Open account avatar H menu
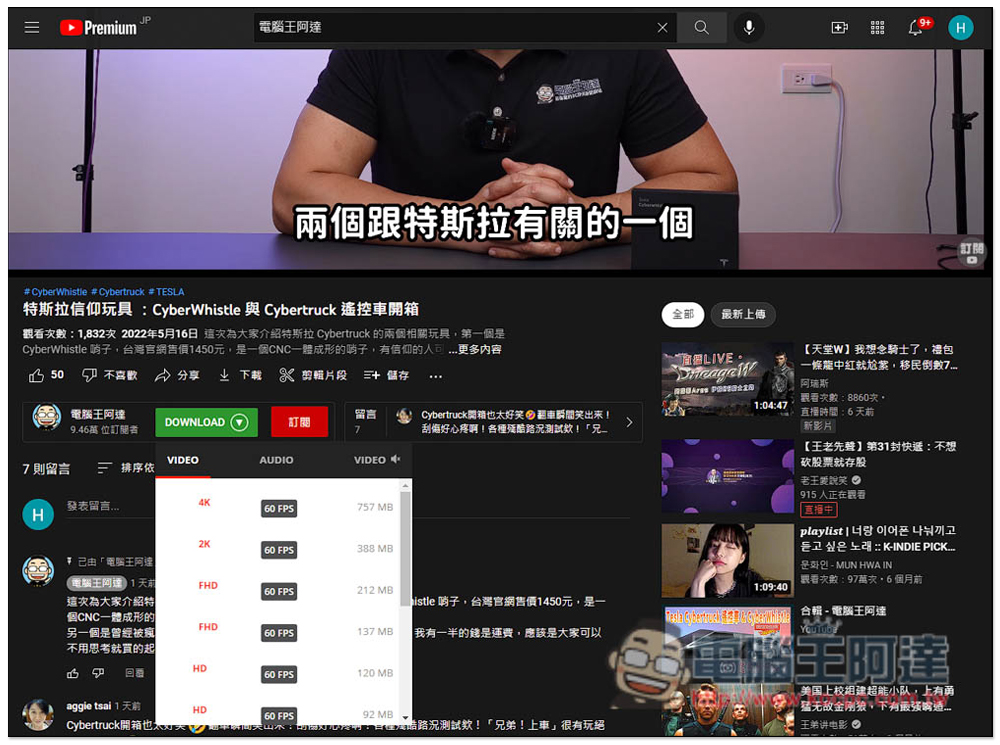The height and width of the screenshot is (745, 1000). click(960, 27)
